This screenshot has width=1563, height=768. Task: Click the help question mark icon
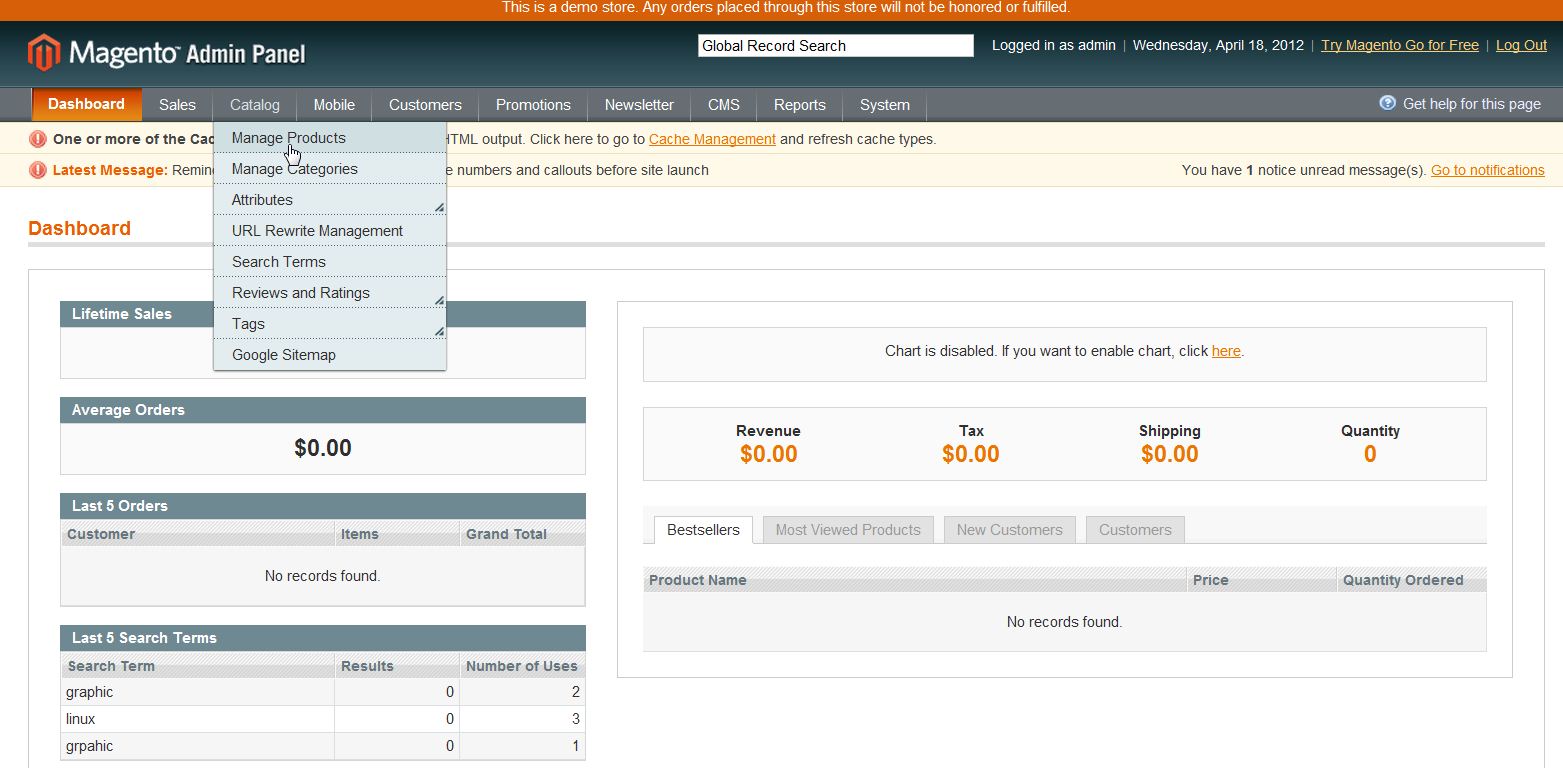(x=1387, y=103)
